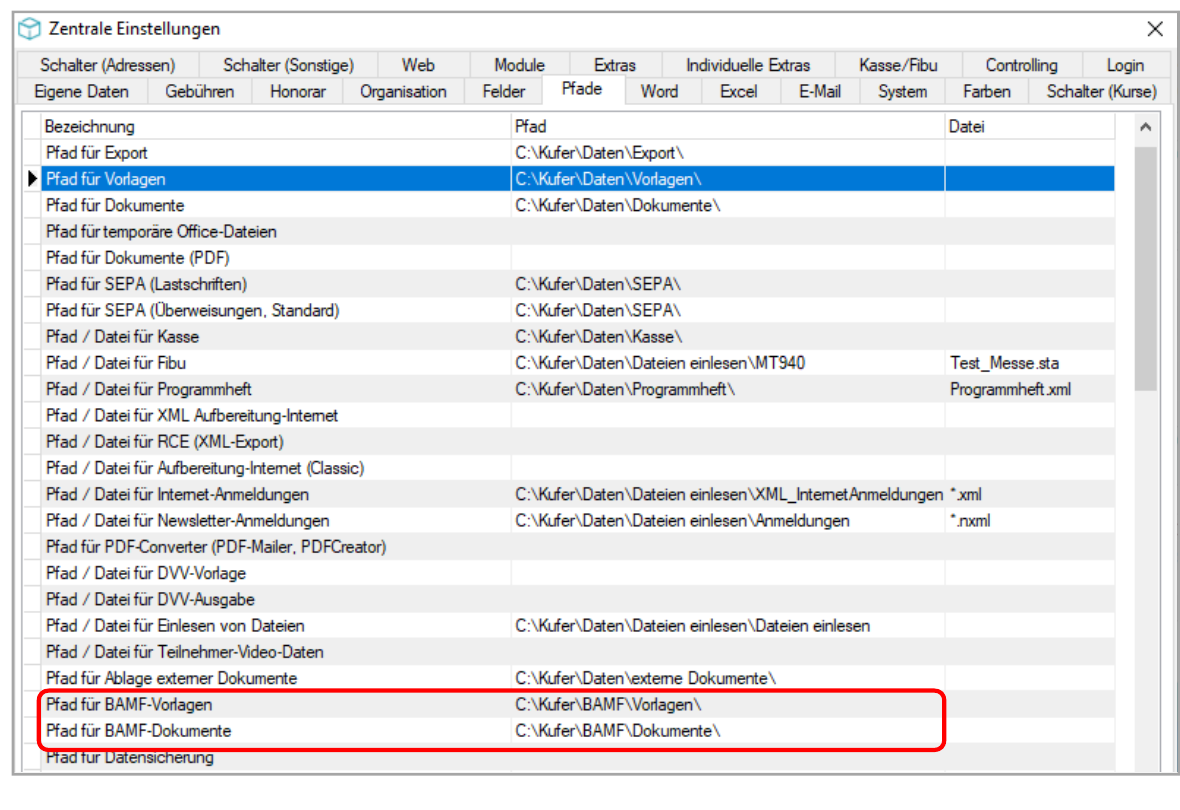
Task: Close the Zentrale Einstellungen dialog
Action: pyautogui.click(x=1154, y=29)
